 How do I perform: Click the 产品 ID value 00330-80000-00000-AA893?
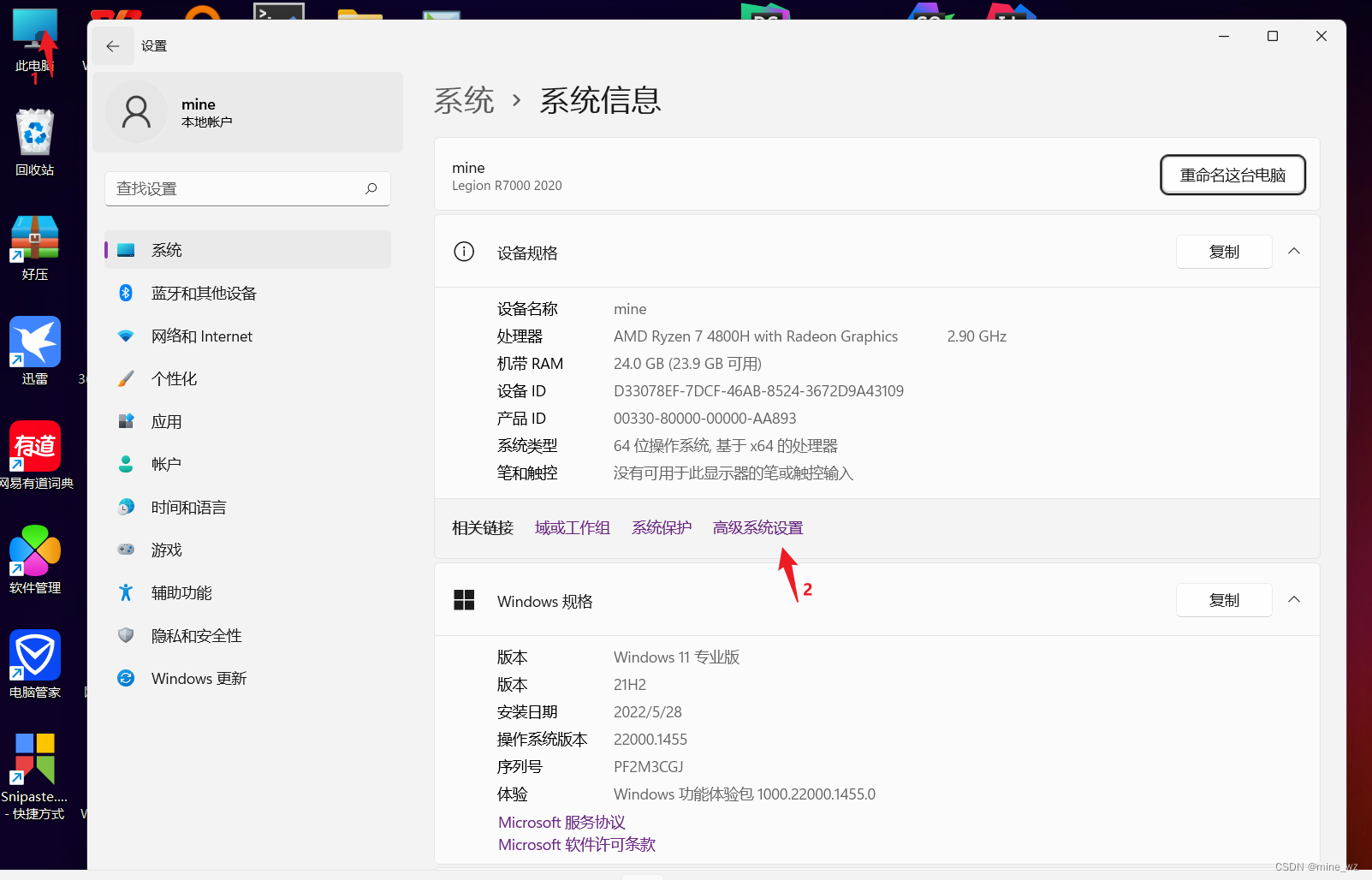704,419
